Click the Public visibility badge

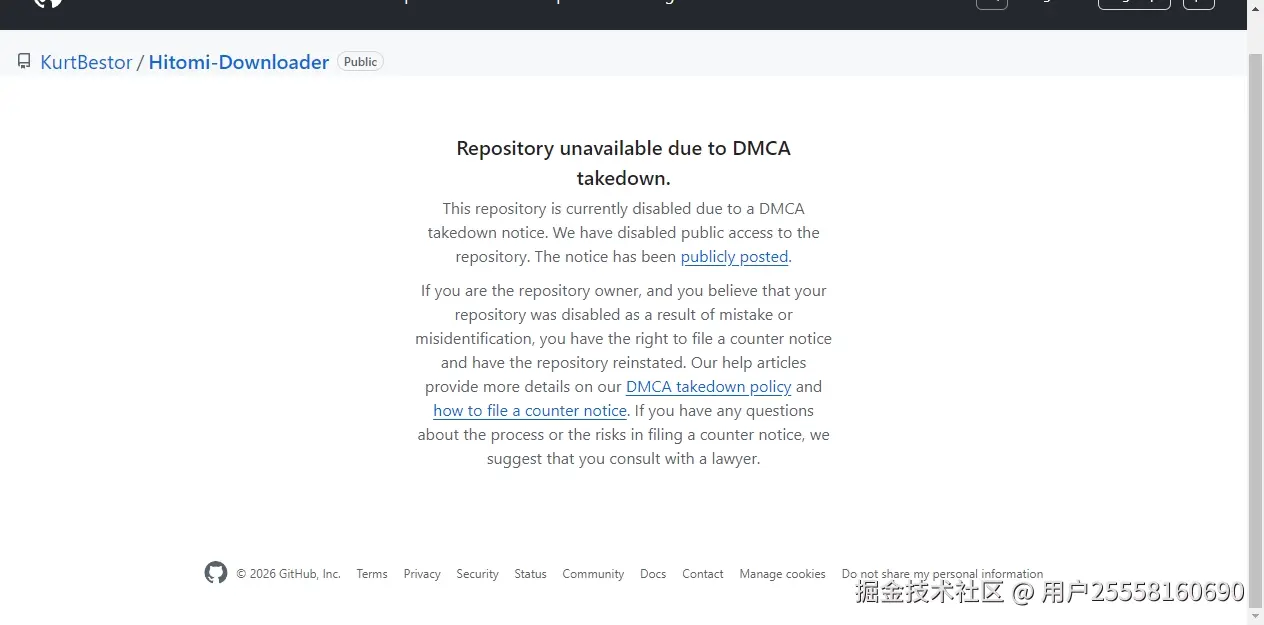pyautogui.click(x=360, y=62)
